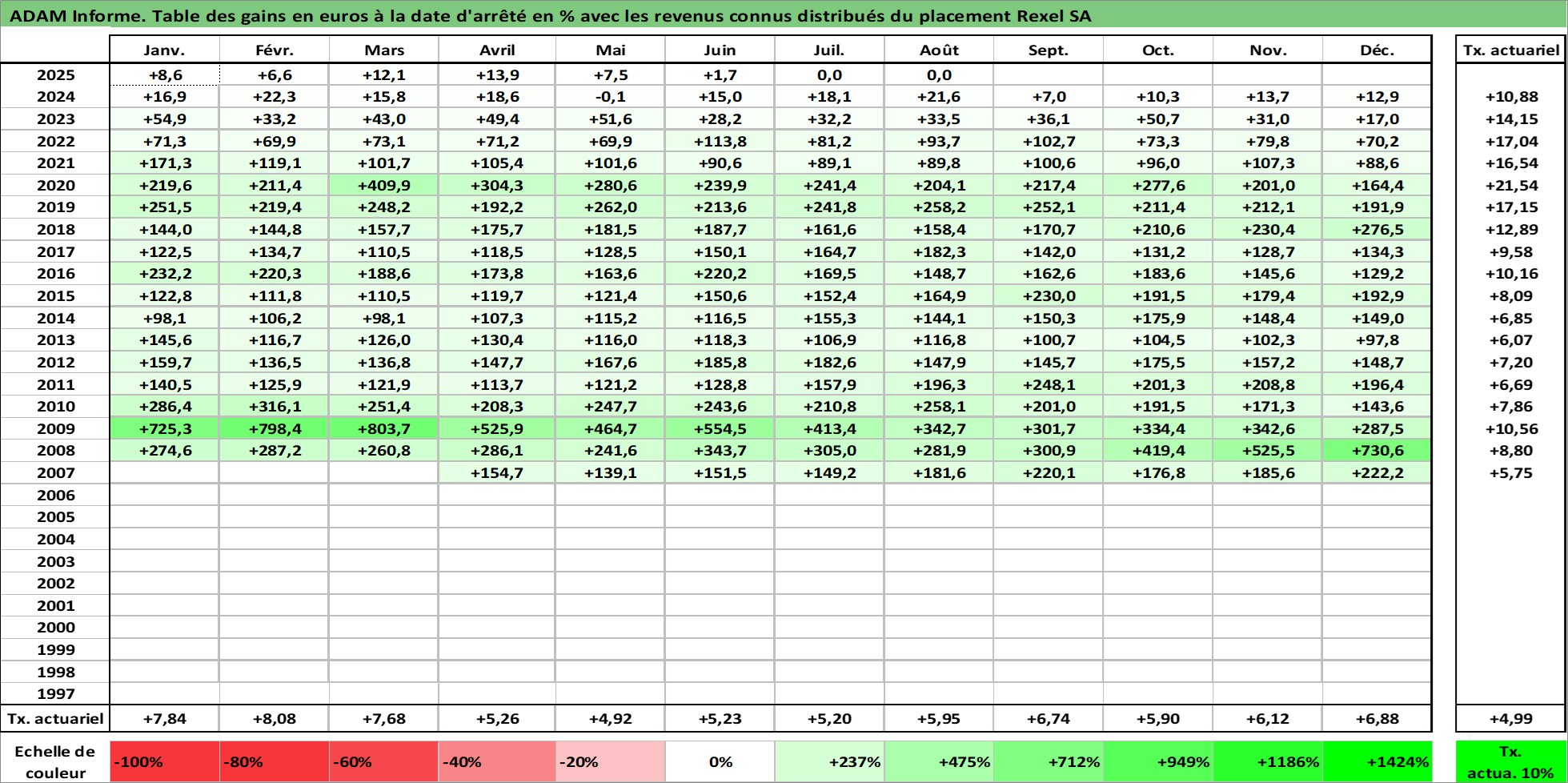The image size is (1568, 783).
Task: Select the -0,1 cell in 2024
Action: (x=610, y=96)
